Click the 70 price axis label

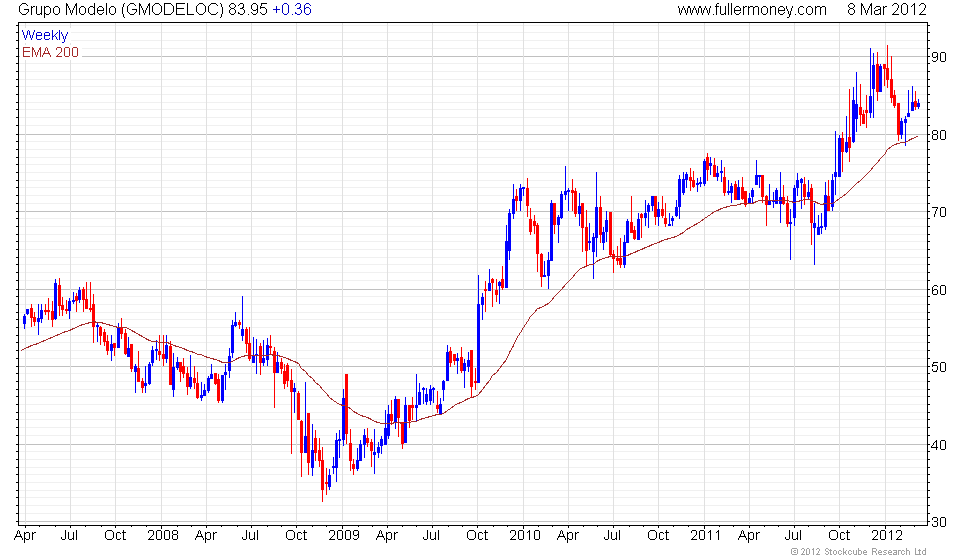pyautogui.click(x=939, y=212)
